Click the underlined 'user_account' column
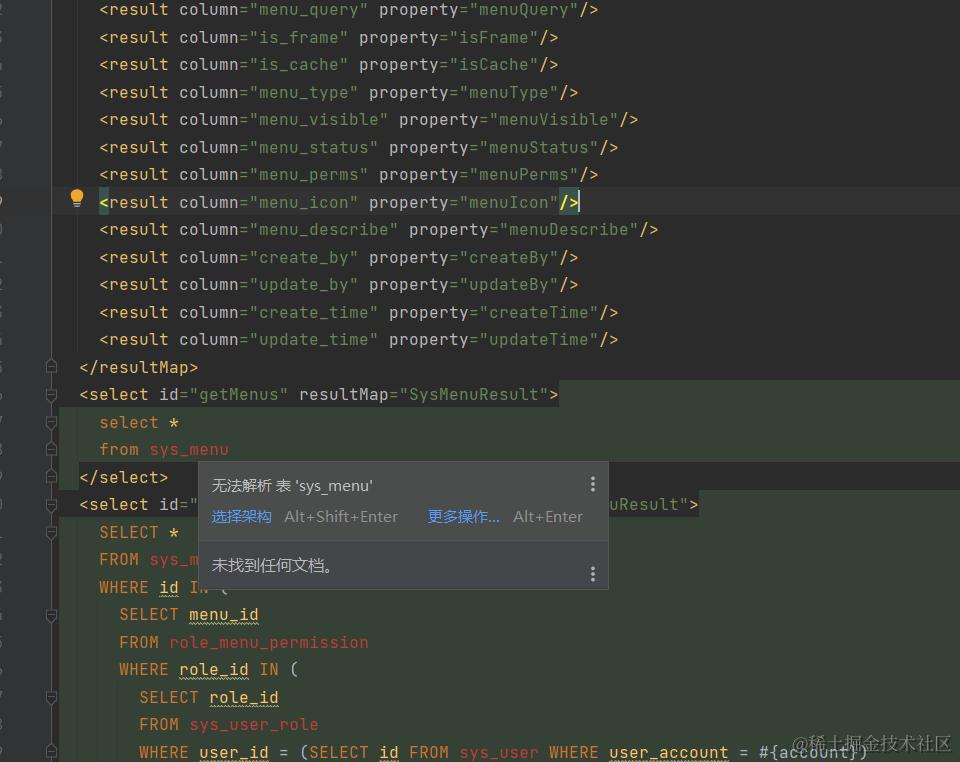Viewport: 960px width, 762px height. (669, 752)
